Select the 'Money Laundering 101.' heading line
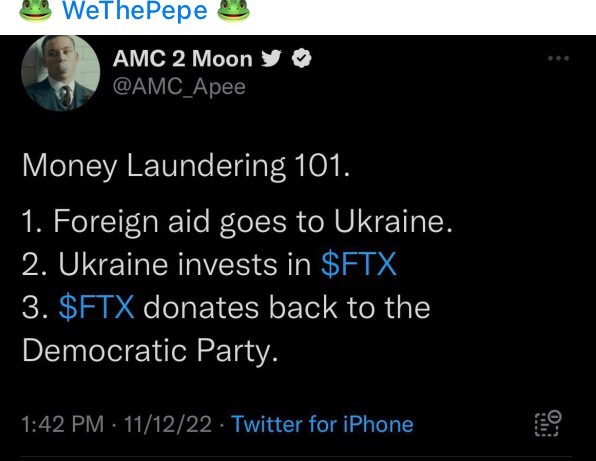596x461 pixels. (x=186, y=166)
